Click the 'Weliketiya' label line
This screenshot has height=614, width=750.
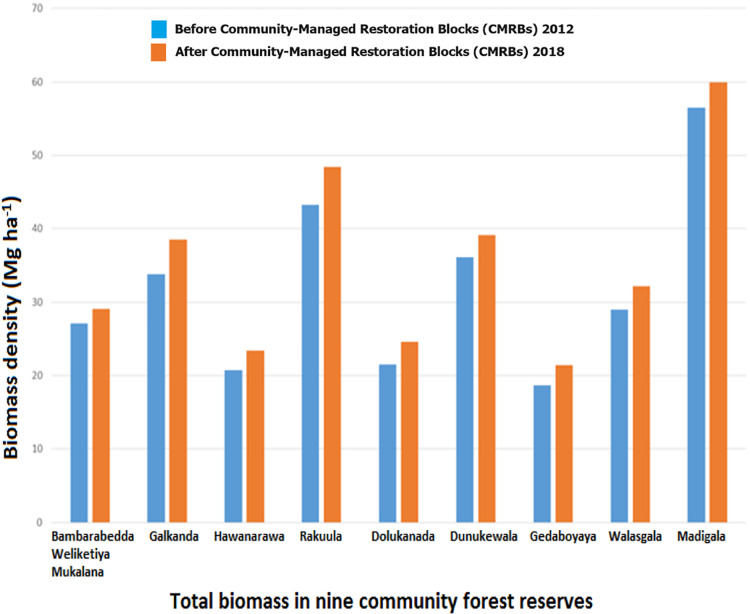pyautogui.click(x=81, y=554)
